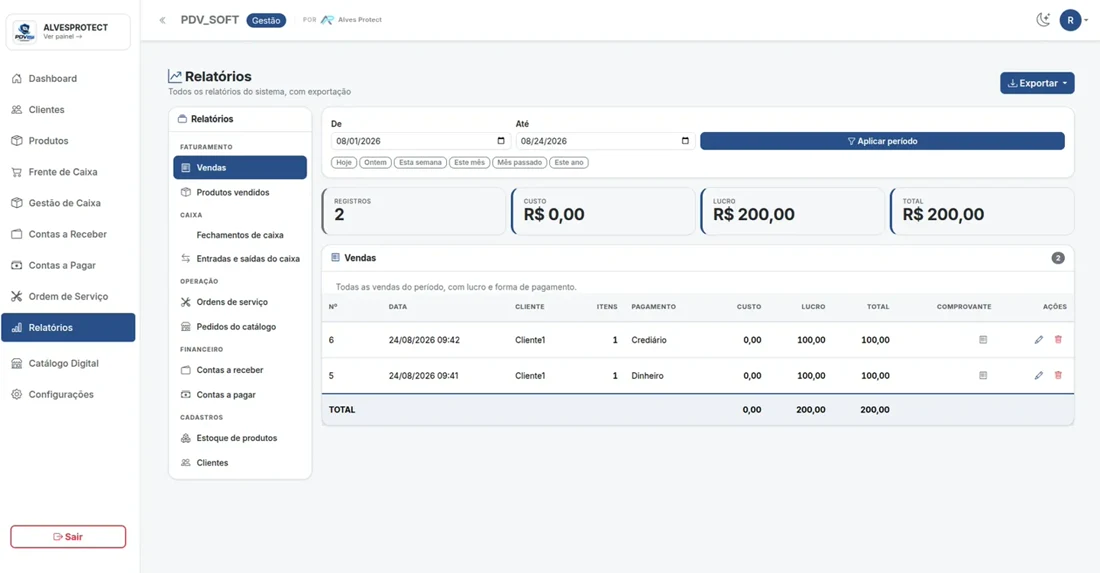Select Vendas report in Faturamento
This screenshot has width=1100, height=573.
pyautogui.click(x=240, y=168)
